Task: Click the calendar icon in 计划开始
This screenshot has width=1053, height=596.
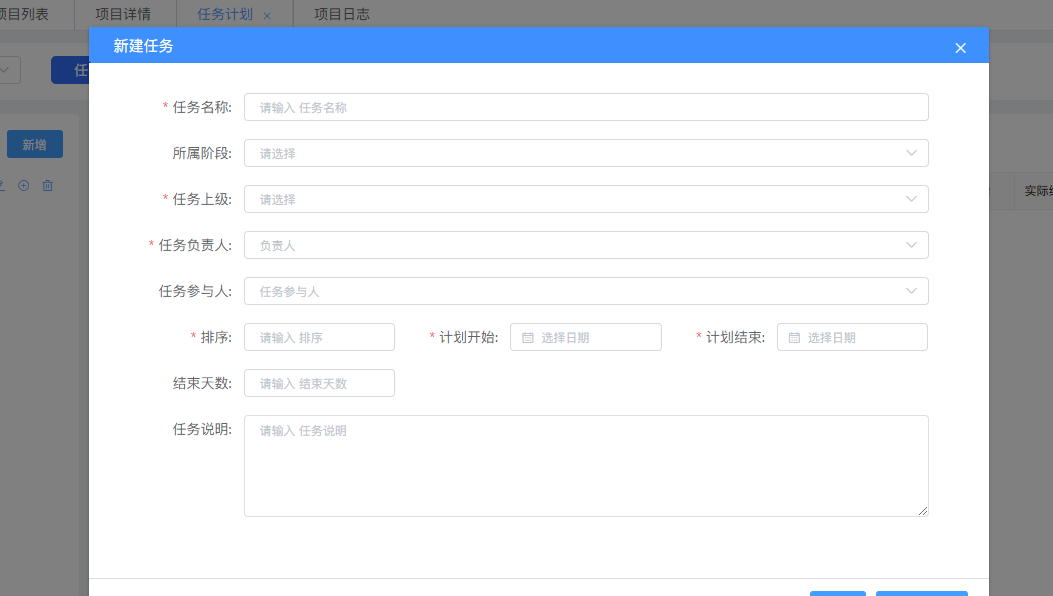Action: point(528,338)
